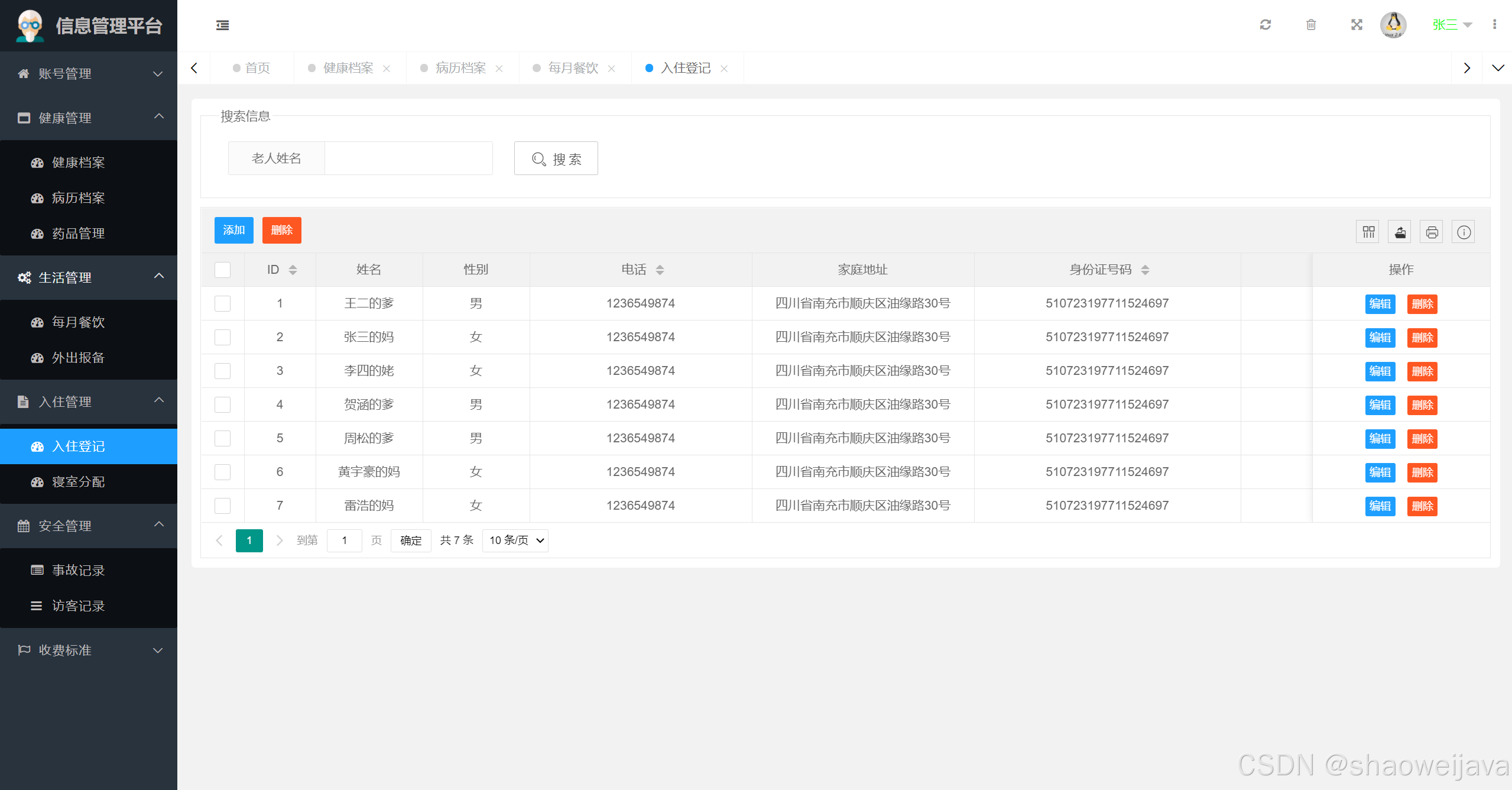Click the print table icon
1512x790 pixels.
(x=1432, y=232)
